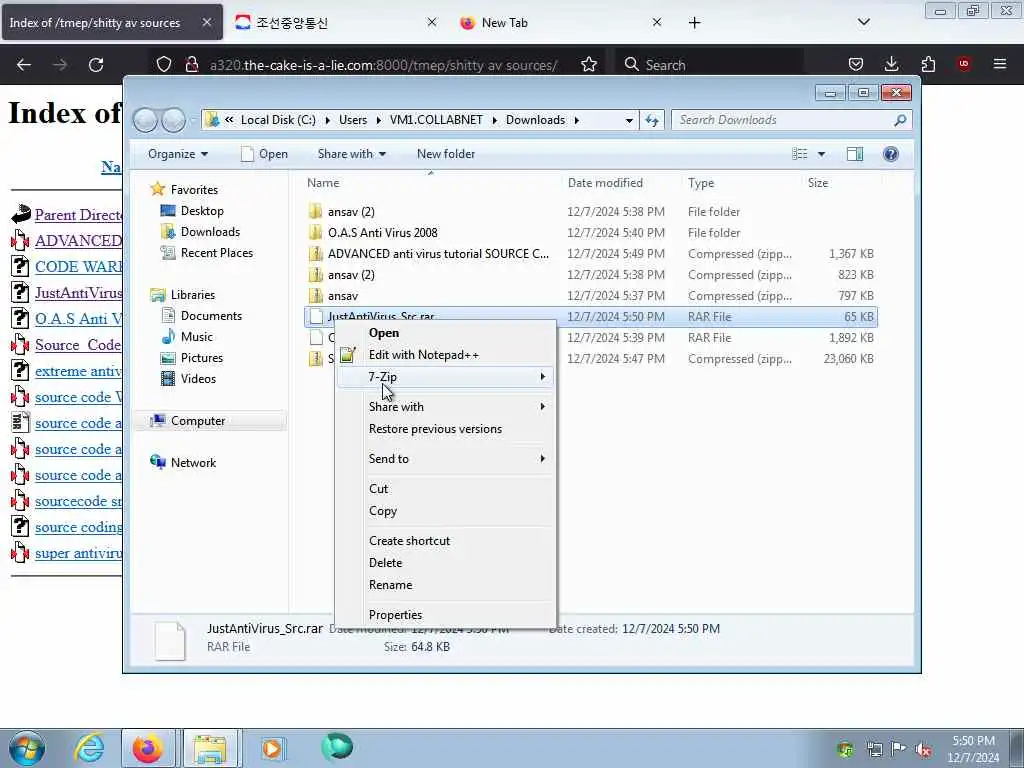Sort by Date modified column
The width and height of the screenshot is (1024, 768).
pyautogui.click(x=605, y=183)
